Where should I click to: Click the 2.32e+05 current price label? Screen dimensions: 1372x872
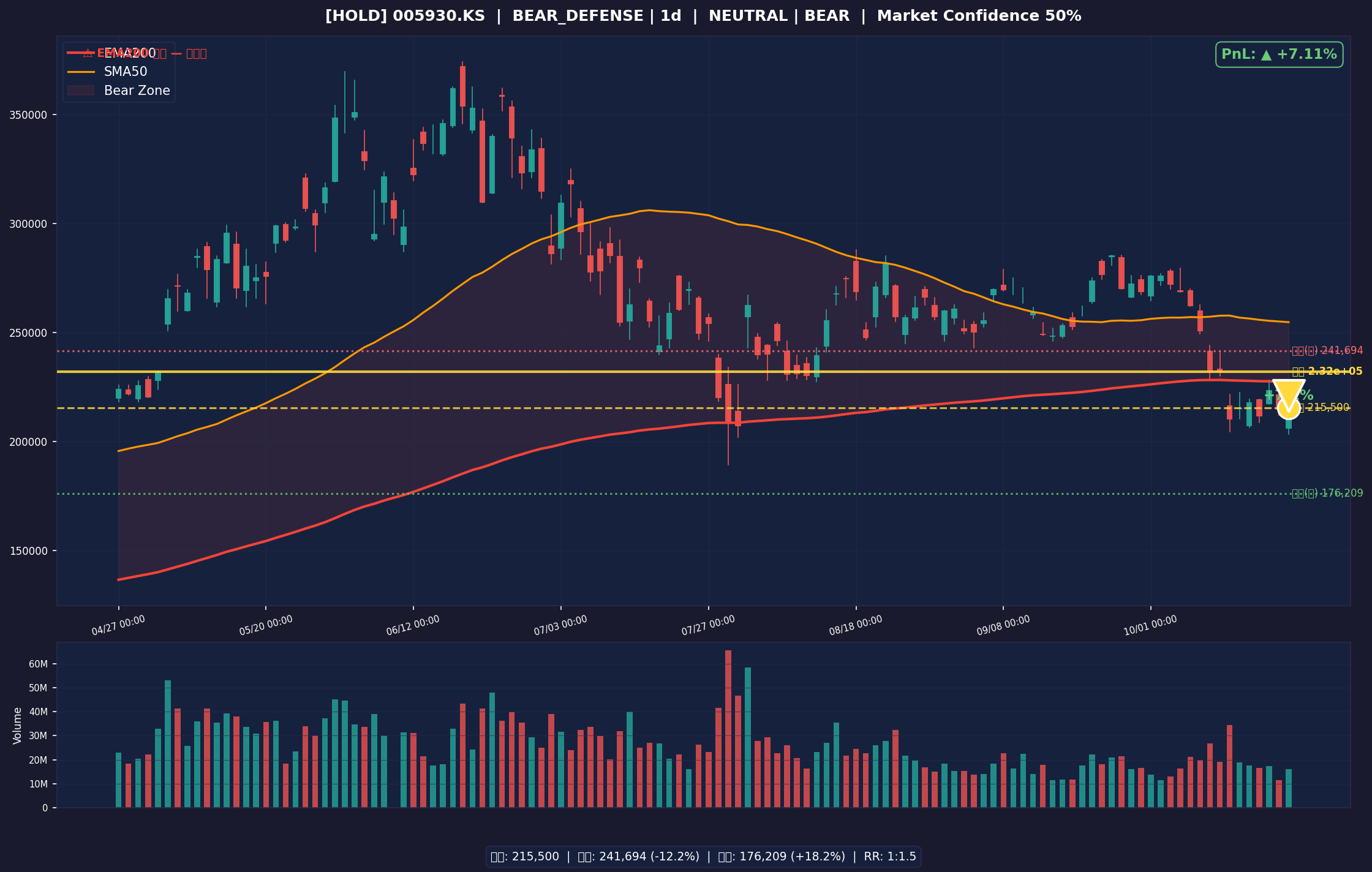click(1327, 372)
